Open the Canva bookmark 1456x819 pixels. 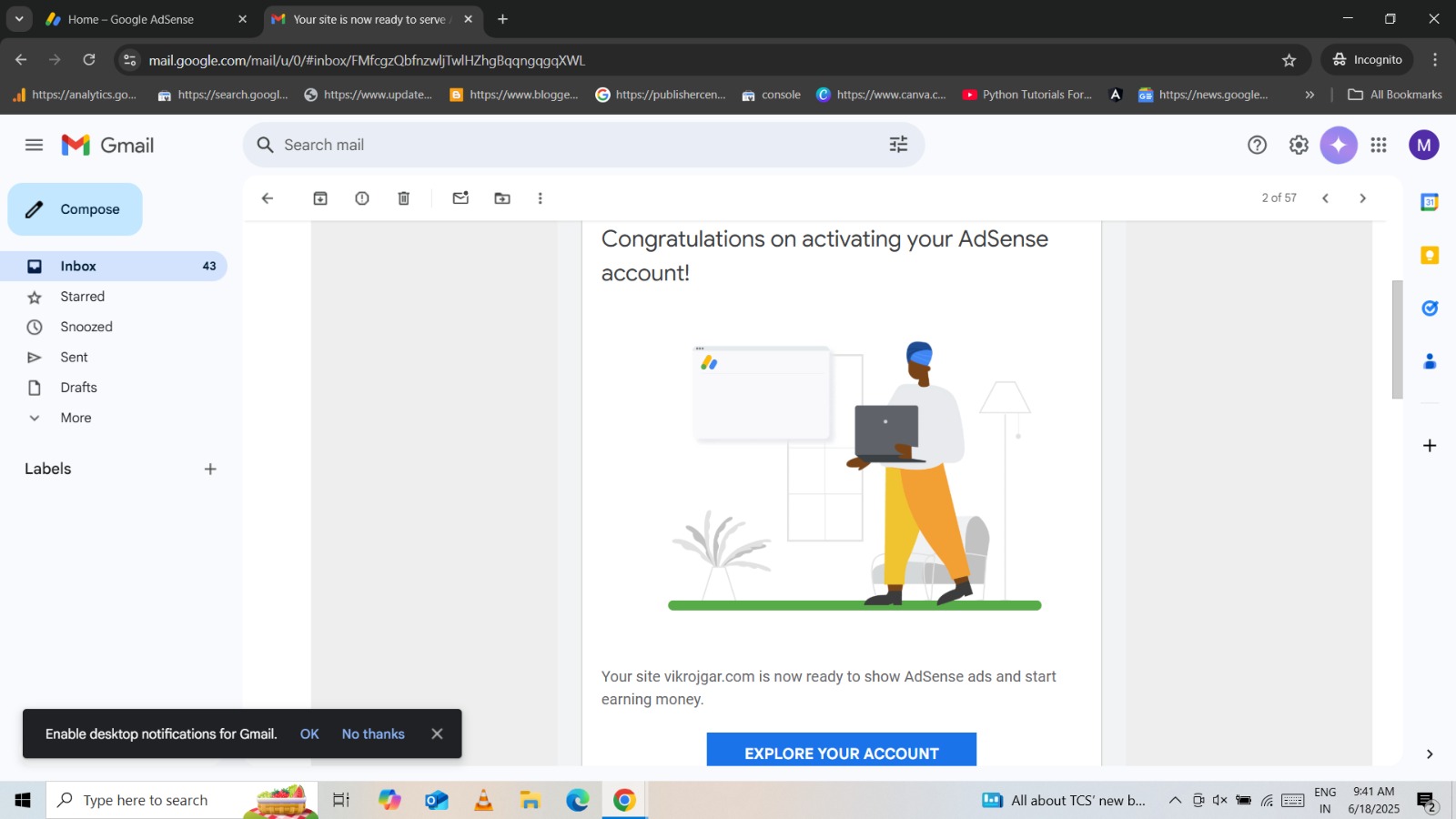pyautogui.click(x=882, y=95)
